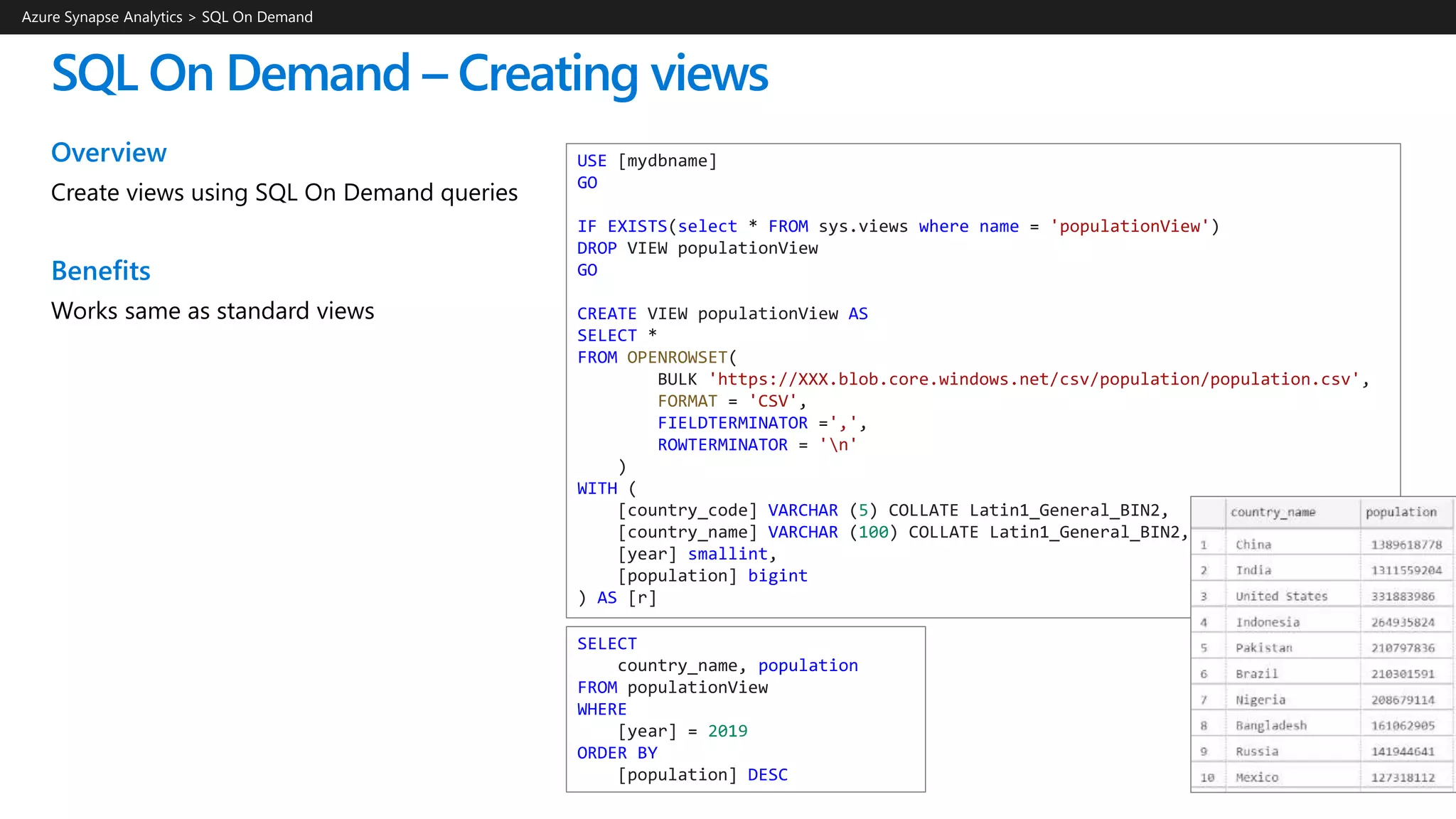Viewport: 1456px width, 819px height.
Task: Click the BULK blob URL string
Action: pos(1034,380)
